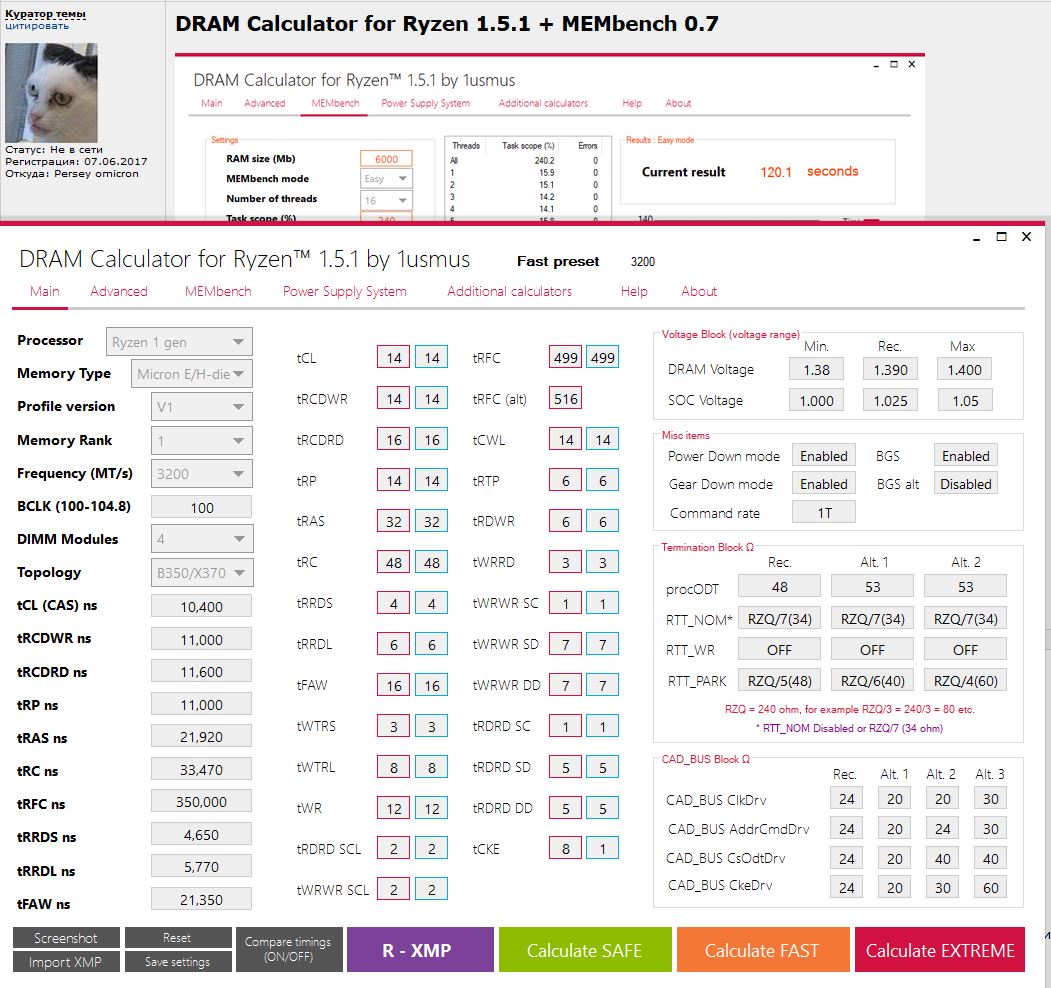Maximize the front DRAM Calculator window

click(x=1001, y=237)
